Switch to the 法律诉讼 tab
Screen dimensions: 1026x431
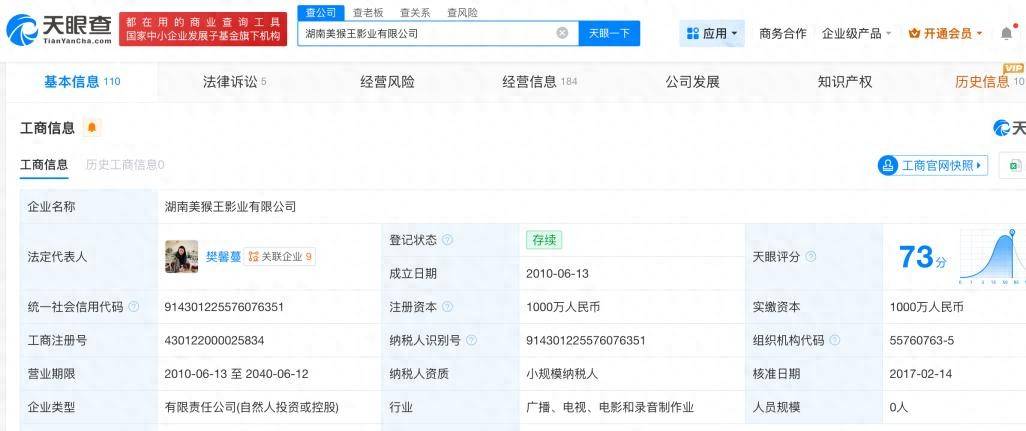click(x=234, y=82)
